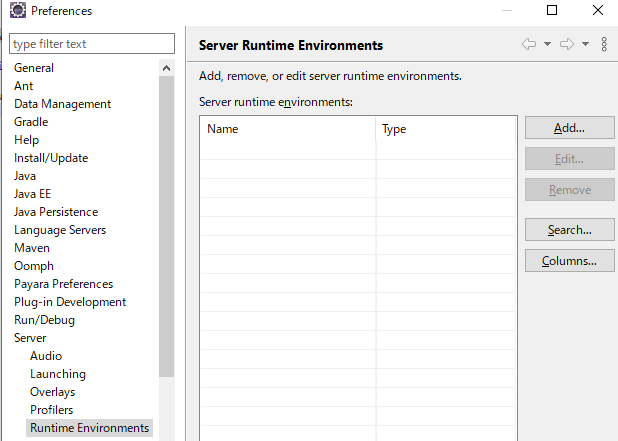Open the back history dropdown arrow
Image resolution: width=618 pixels, height=441 pixels.
click(x=548, y=44)
